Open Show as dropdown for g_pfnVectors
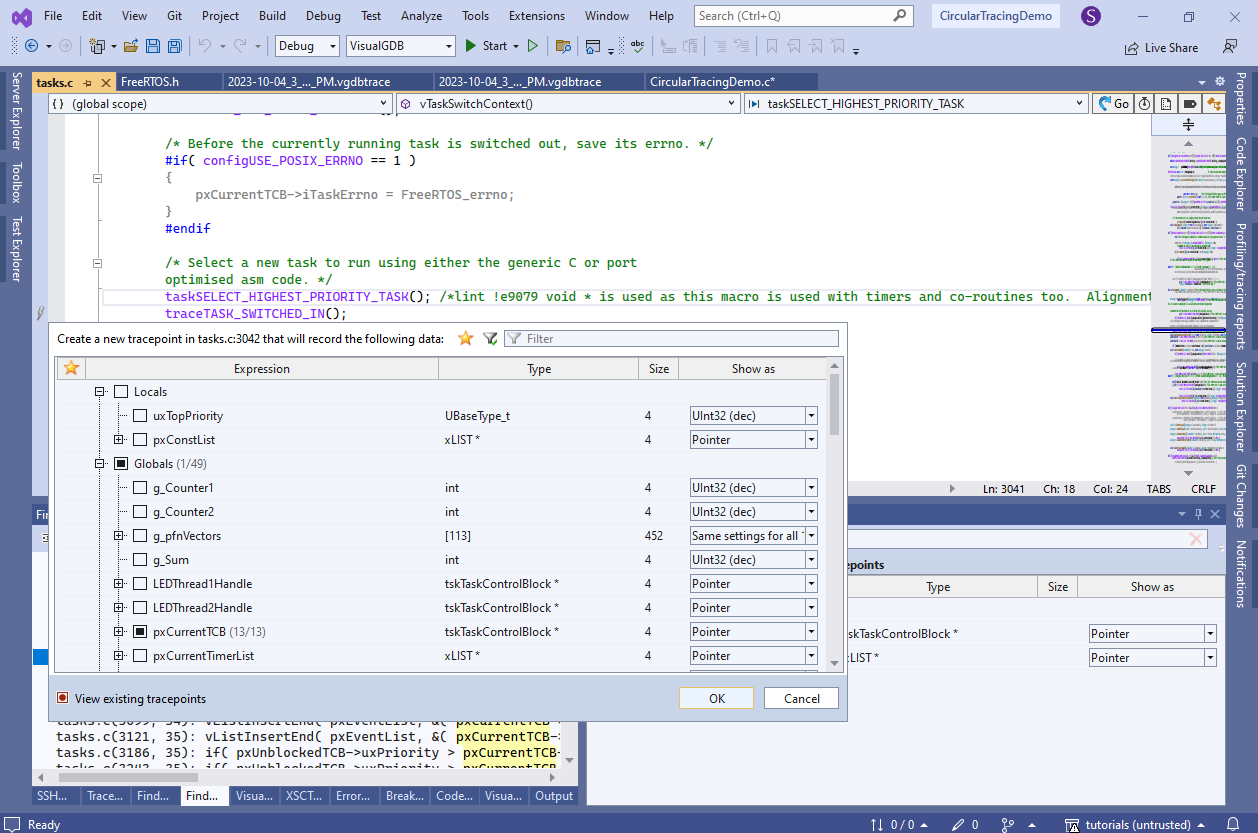 click(811, 536)
